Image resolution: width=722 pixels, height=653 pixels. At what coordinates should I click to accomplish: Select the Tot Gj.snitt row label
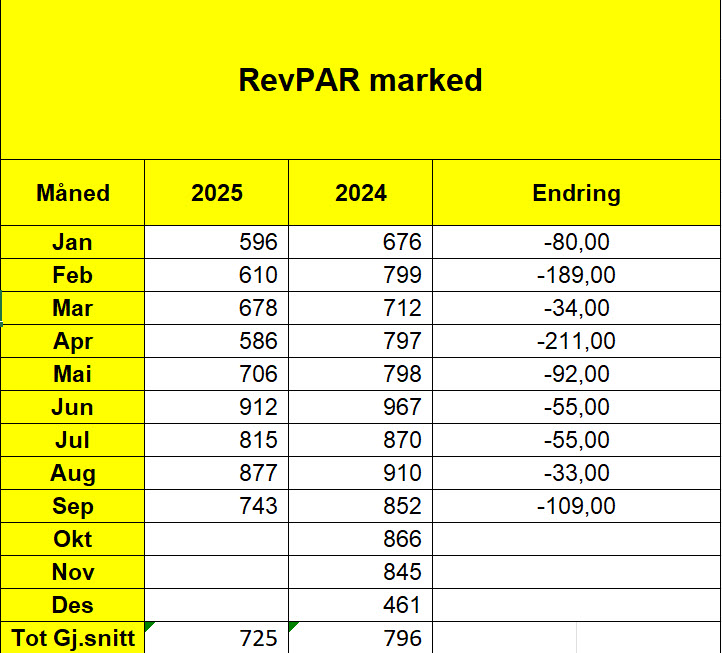(x=73, y=638)
